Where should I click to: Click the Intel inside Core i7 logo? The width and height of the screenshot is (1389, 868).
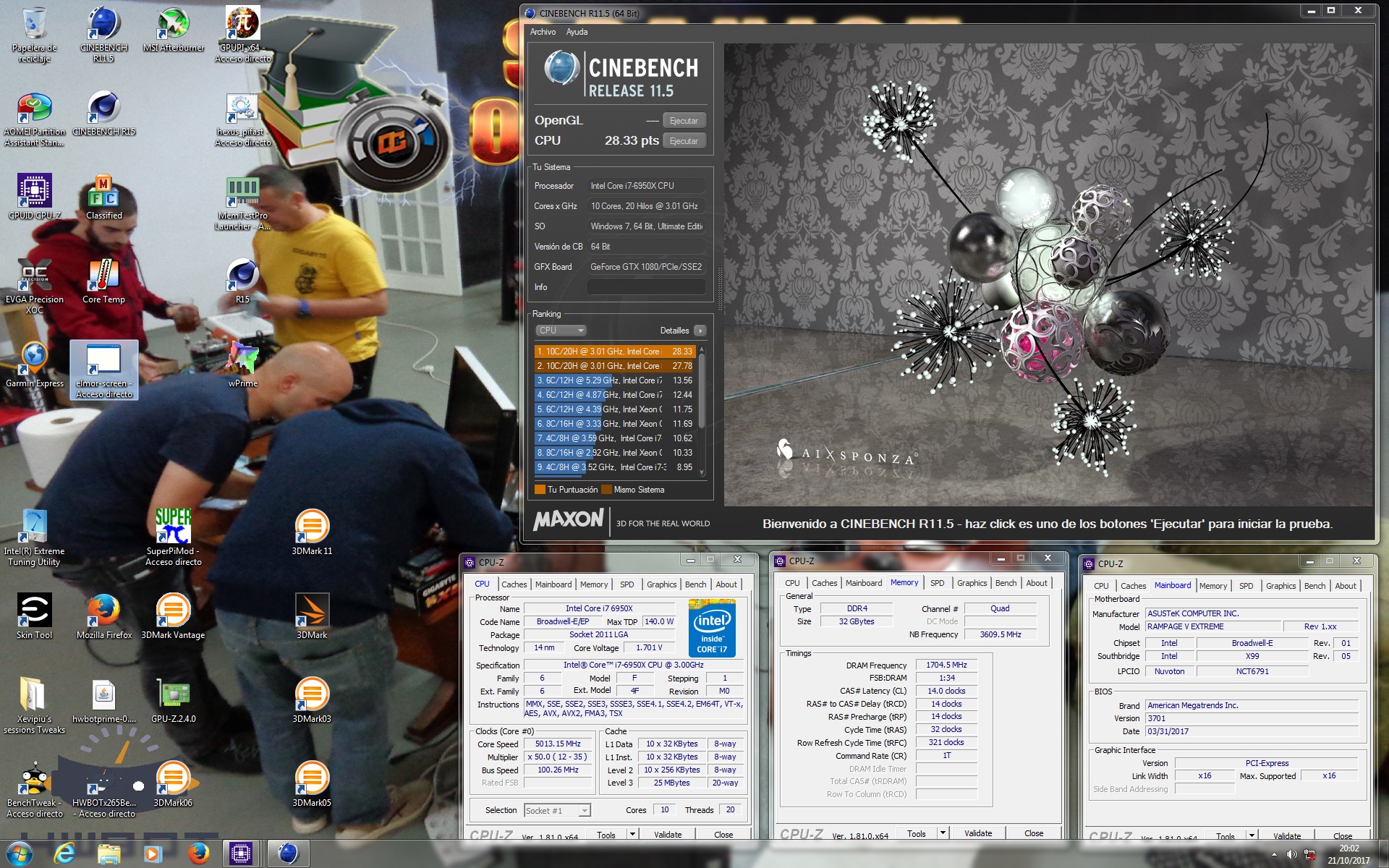712,628
